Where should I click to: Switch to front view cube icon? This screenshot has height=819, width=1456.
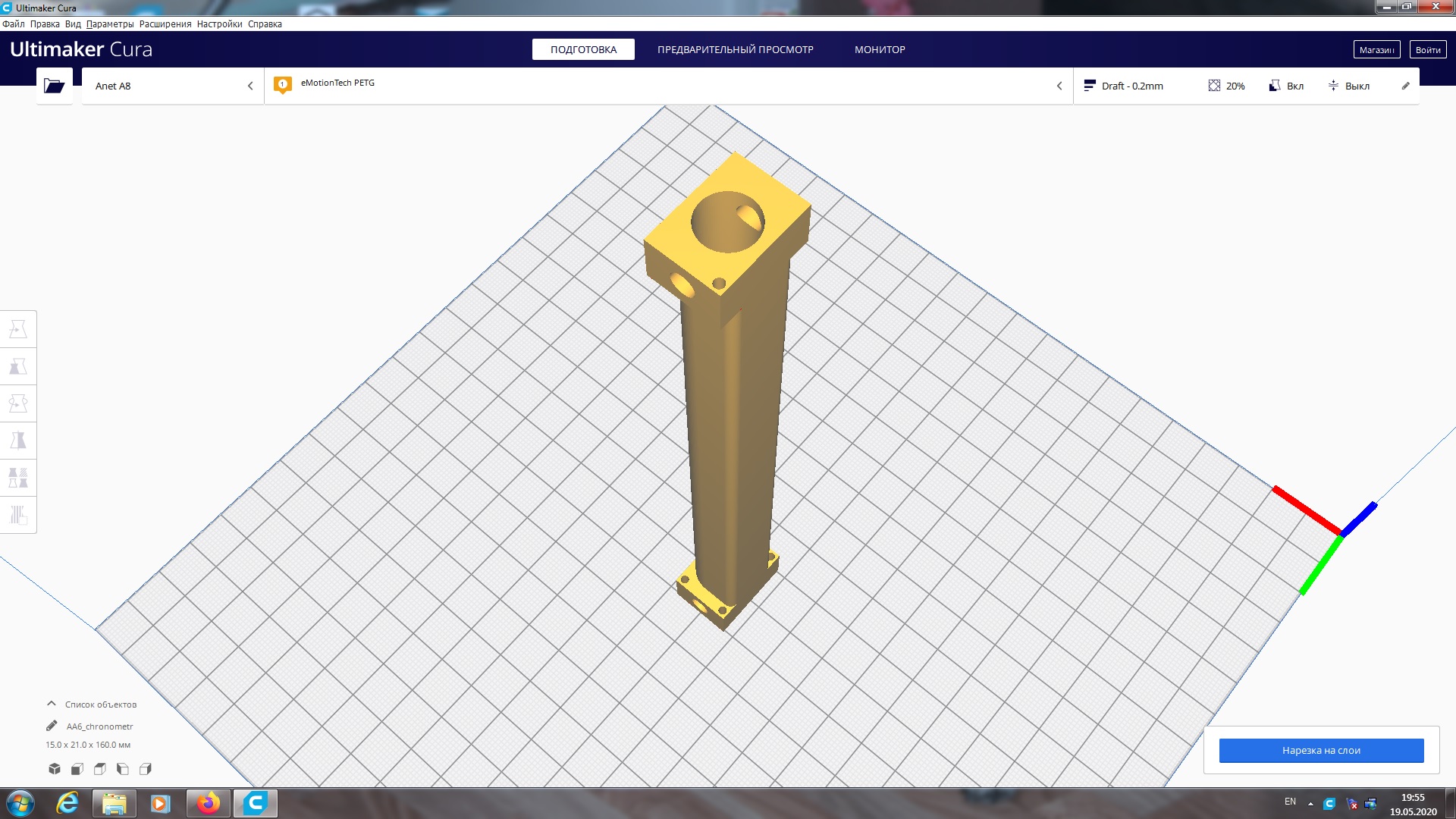77,769
